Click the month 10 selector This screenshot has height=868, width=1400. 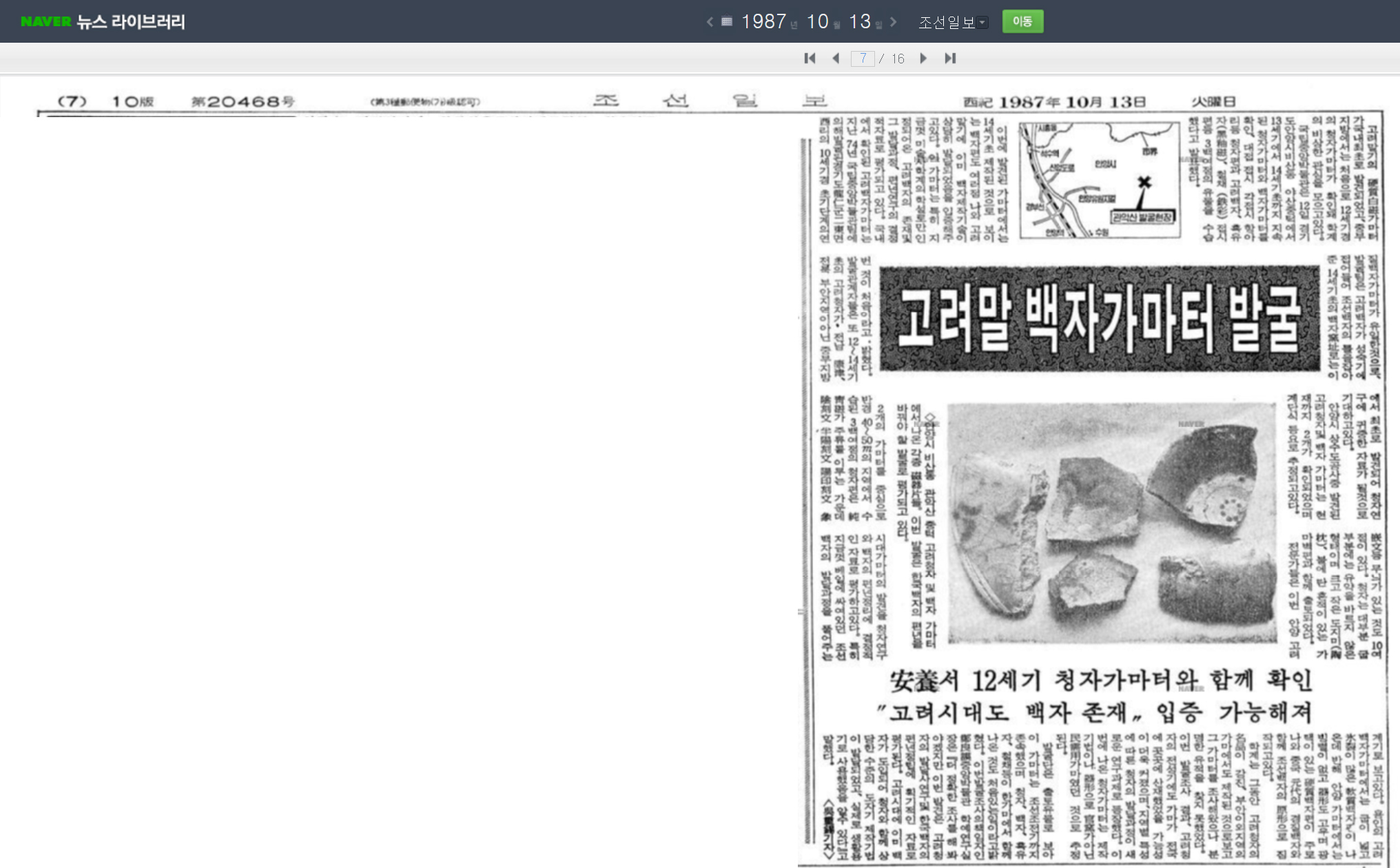point(817,21)
